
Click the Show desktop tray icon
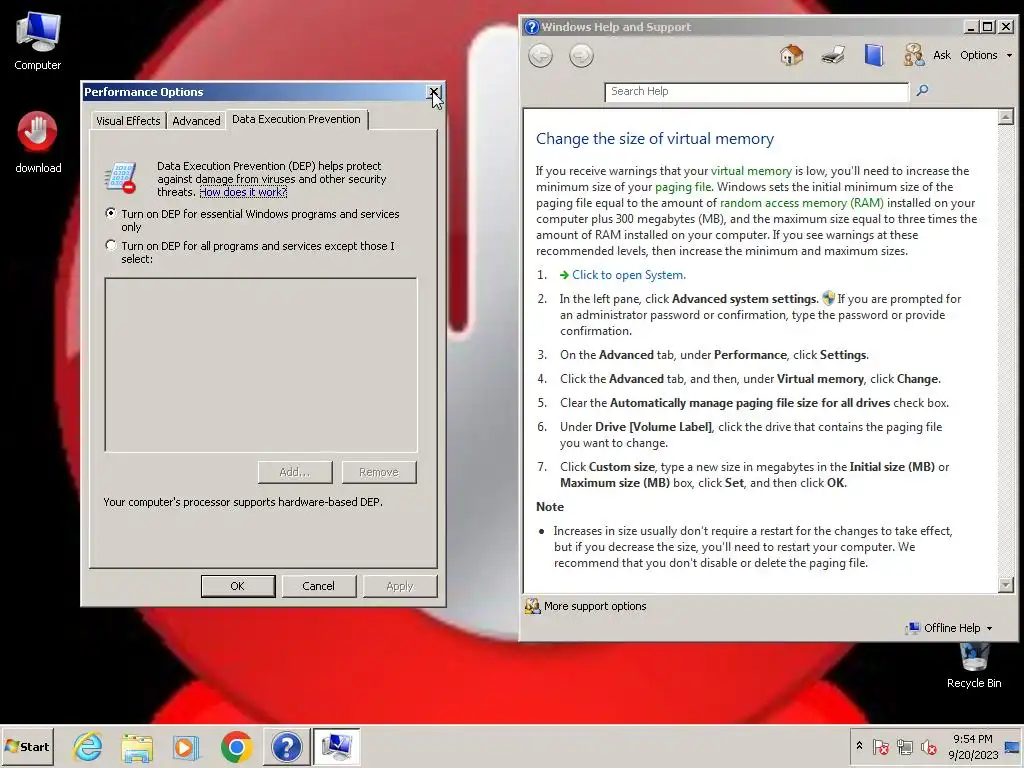(1012, 746)
